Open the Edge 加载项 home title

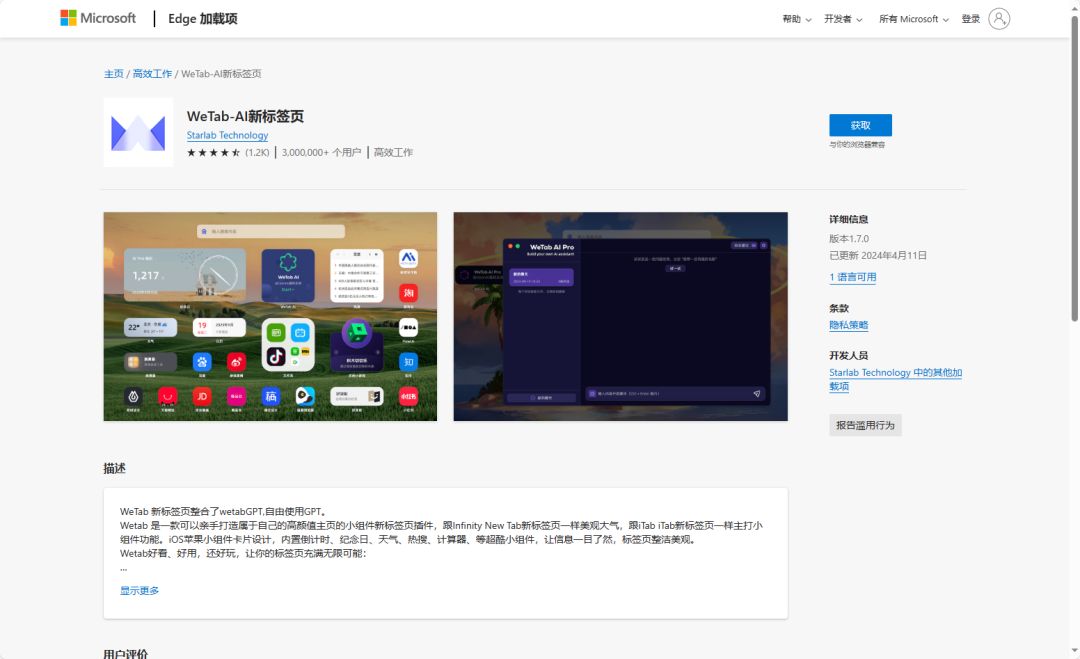pos(202,19)
